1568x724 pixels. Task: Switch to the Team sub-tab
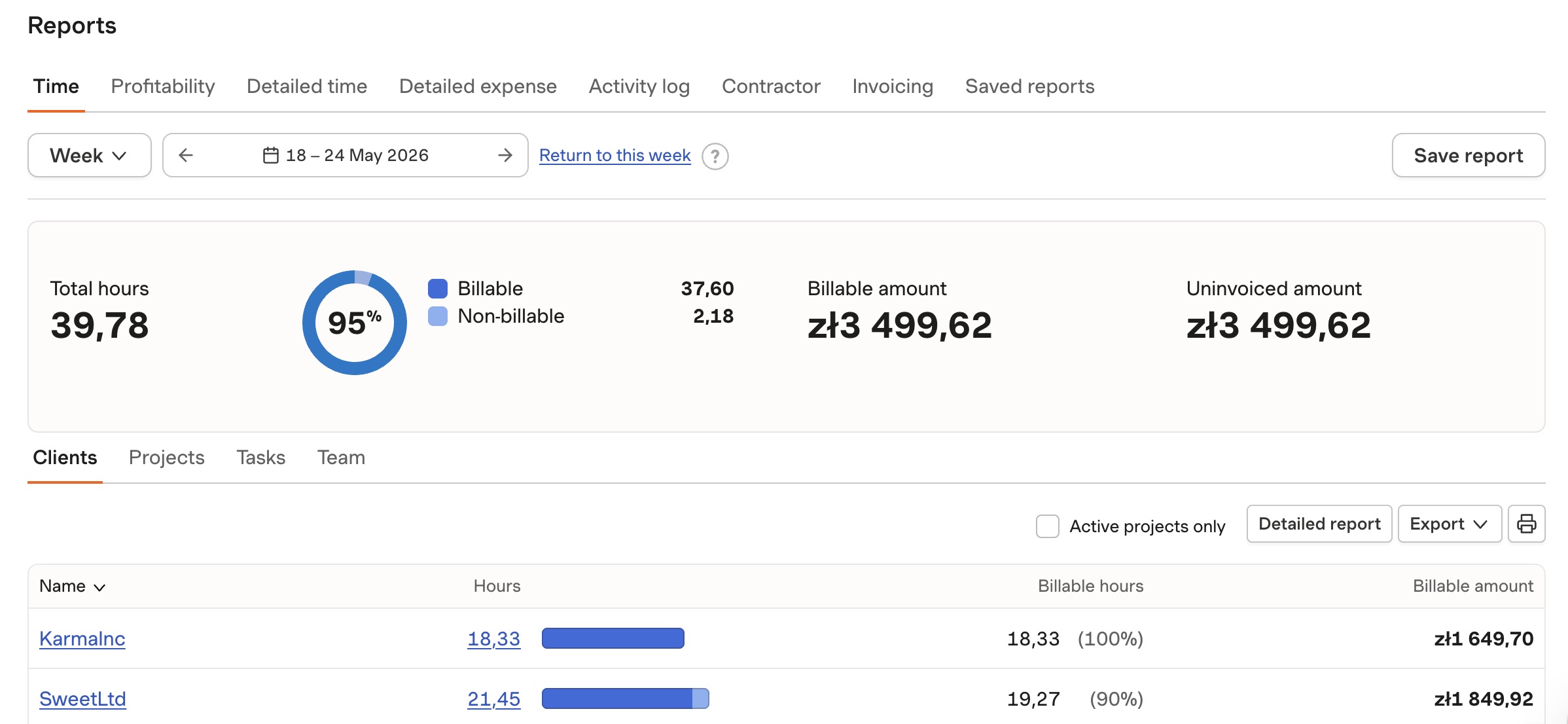click(341, 458)
